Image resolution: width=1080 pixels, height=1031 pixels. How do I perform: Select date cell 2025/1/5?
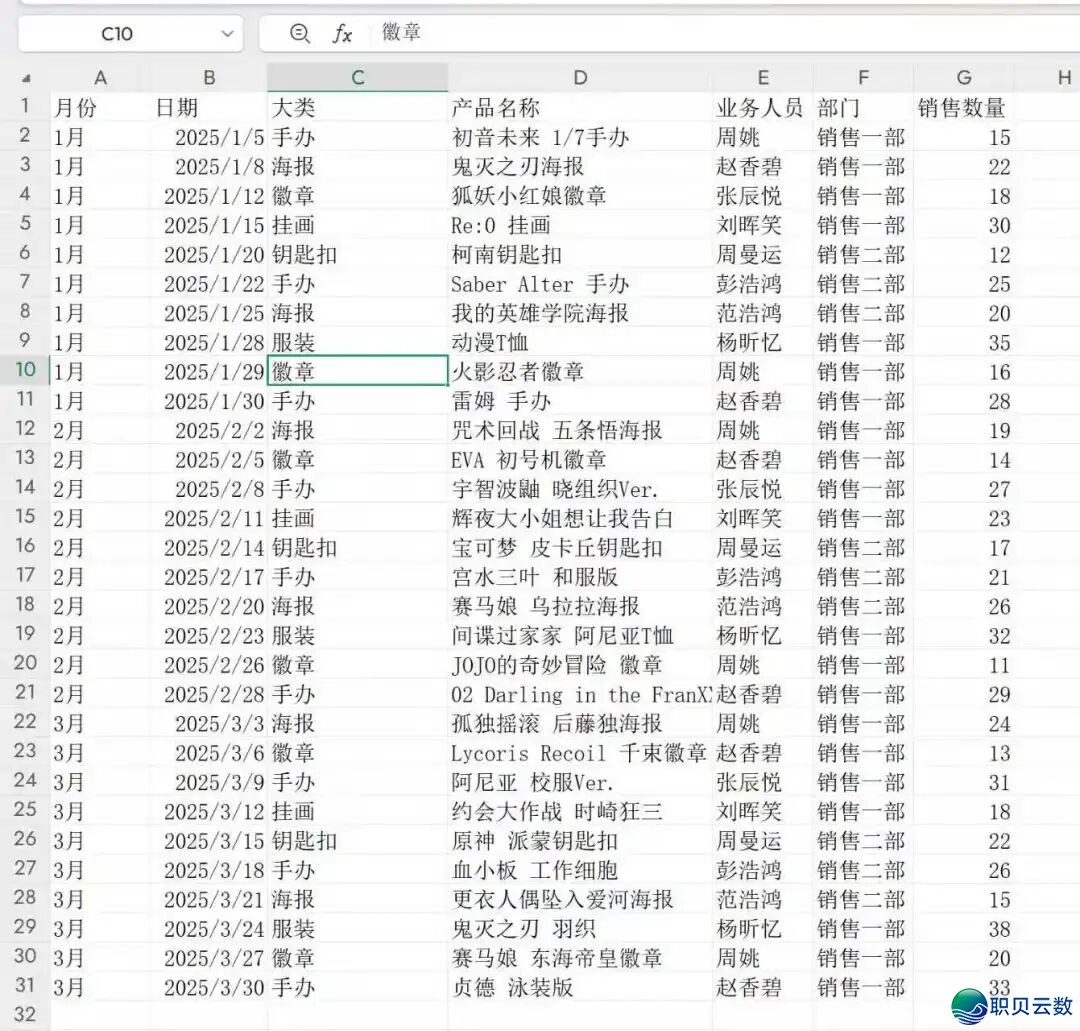(x=209, y=137)
